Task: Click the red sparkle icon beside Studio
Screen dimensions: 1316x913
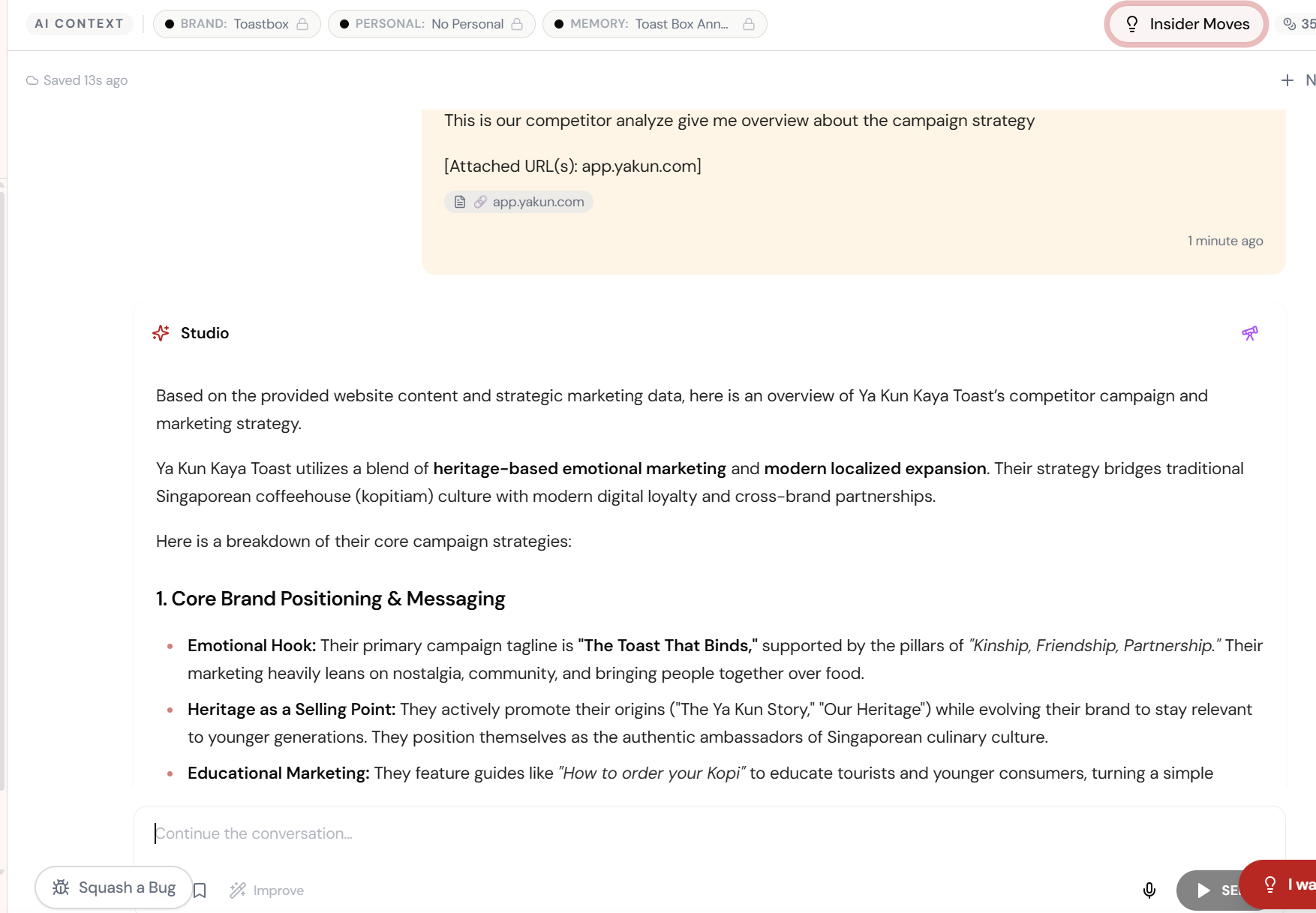Action: tap(161, 333)
